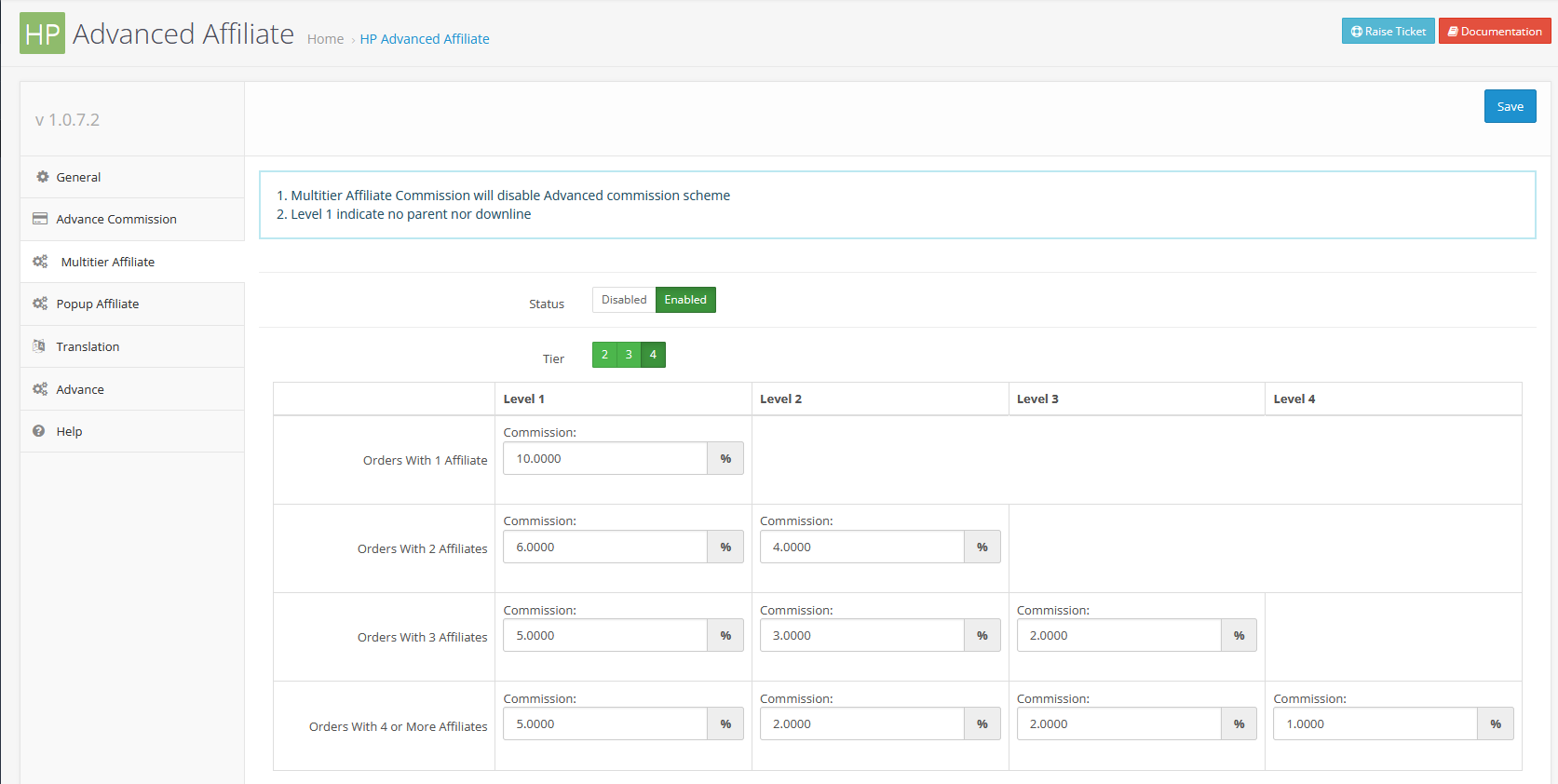
Task: Open the Translation sidebar section
Action: click(88, 346)
